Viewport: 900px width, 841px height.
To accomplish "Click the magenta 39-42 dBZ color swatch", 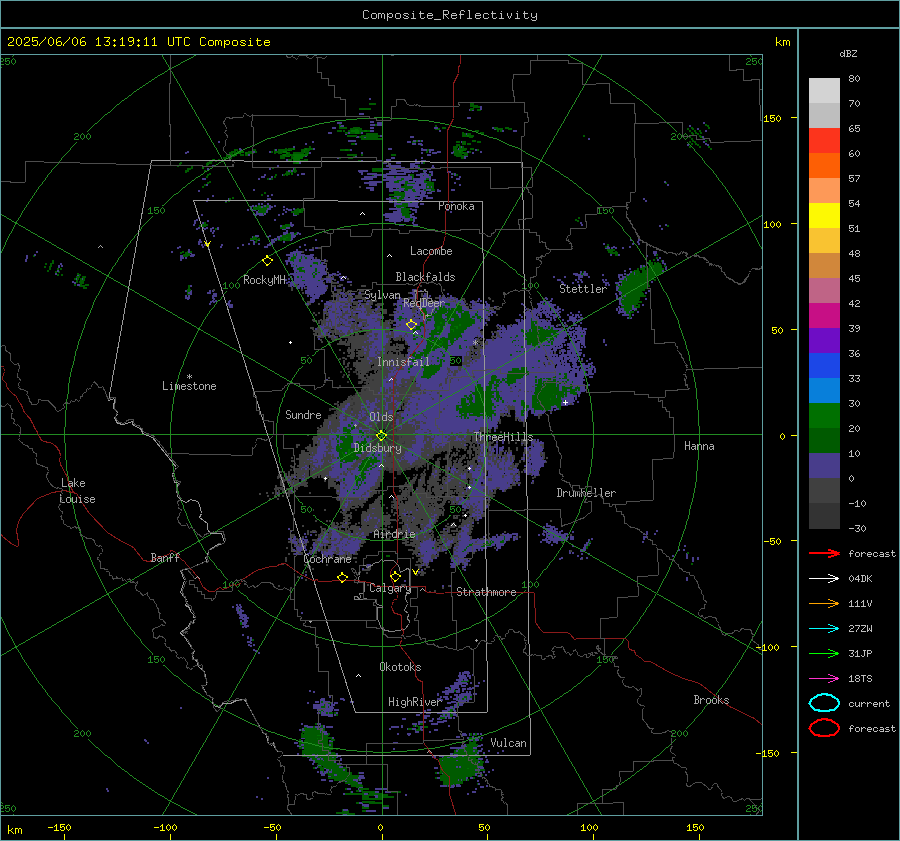I will coord(824,316).
